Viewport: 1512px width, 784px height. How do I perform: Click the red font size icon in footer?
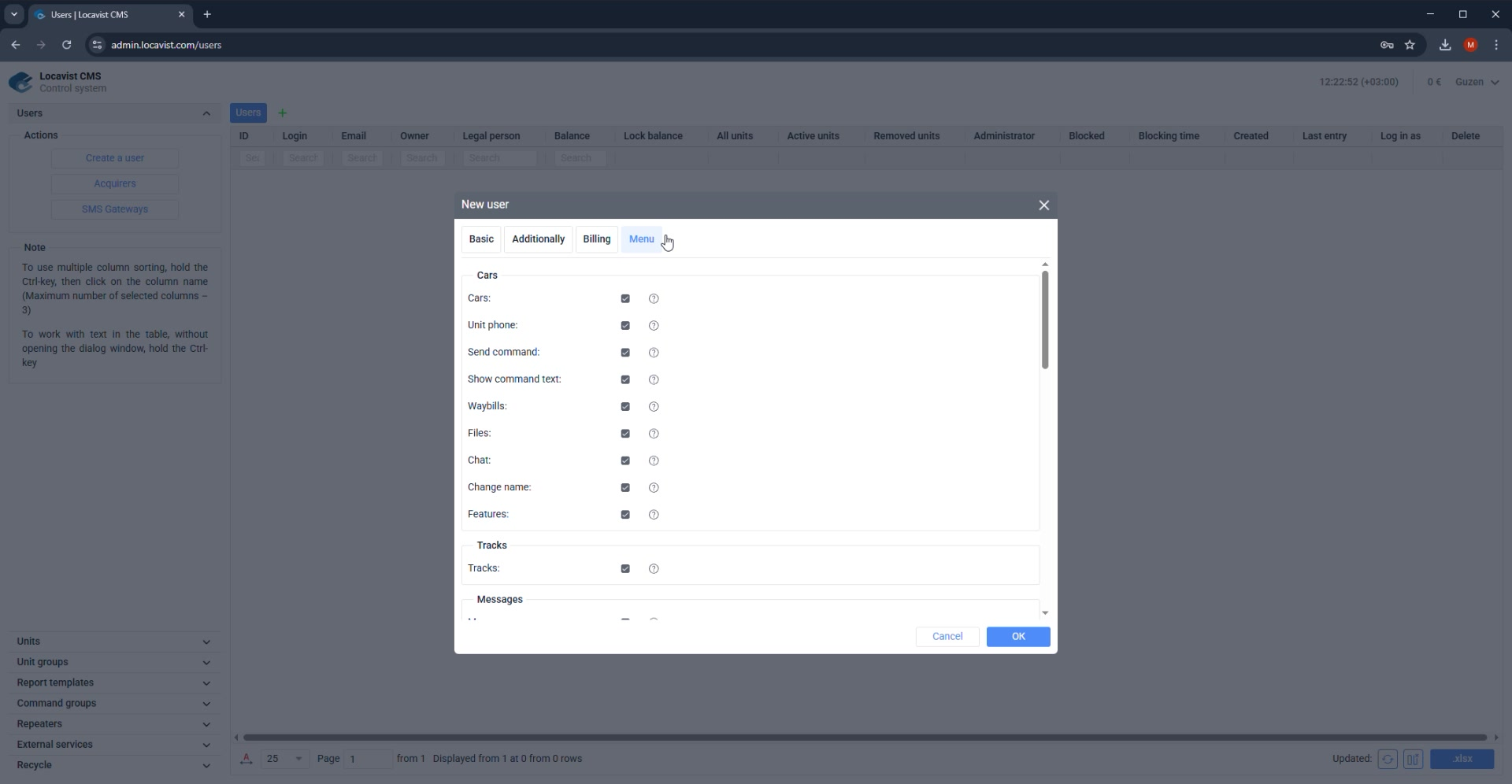click(246, 759)
